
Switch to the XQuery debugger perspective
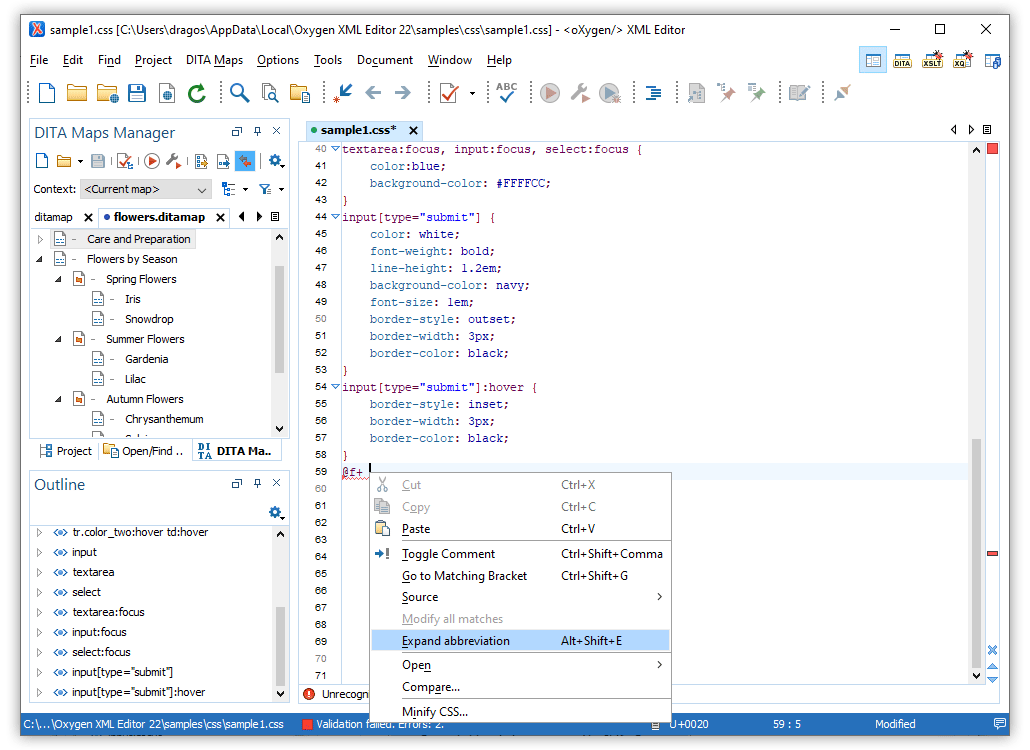[x=962, y=60]
